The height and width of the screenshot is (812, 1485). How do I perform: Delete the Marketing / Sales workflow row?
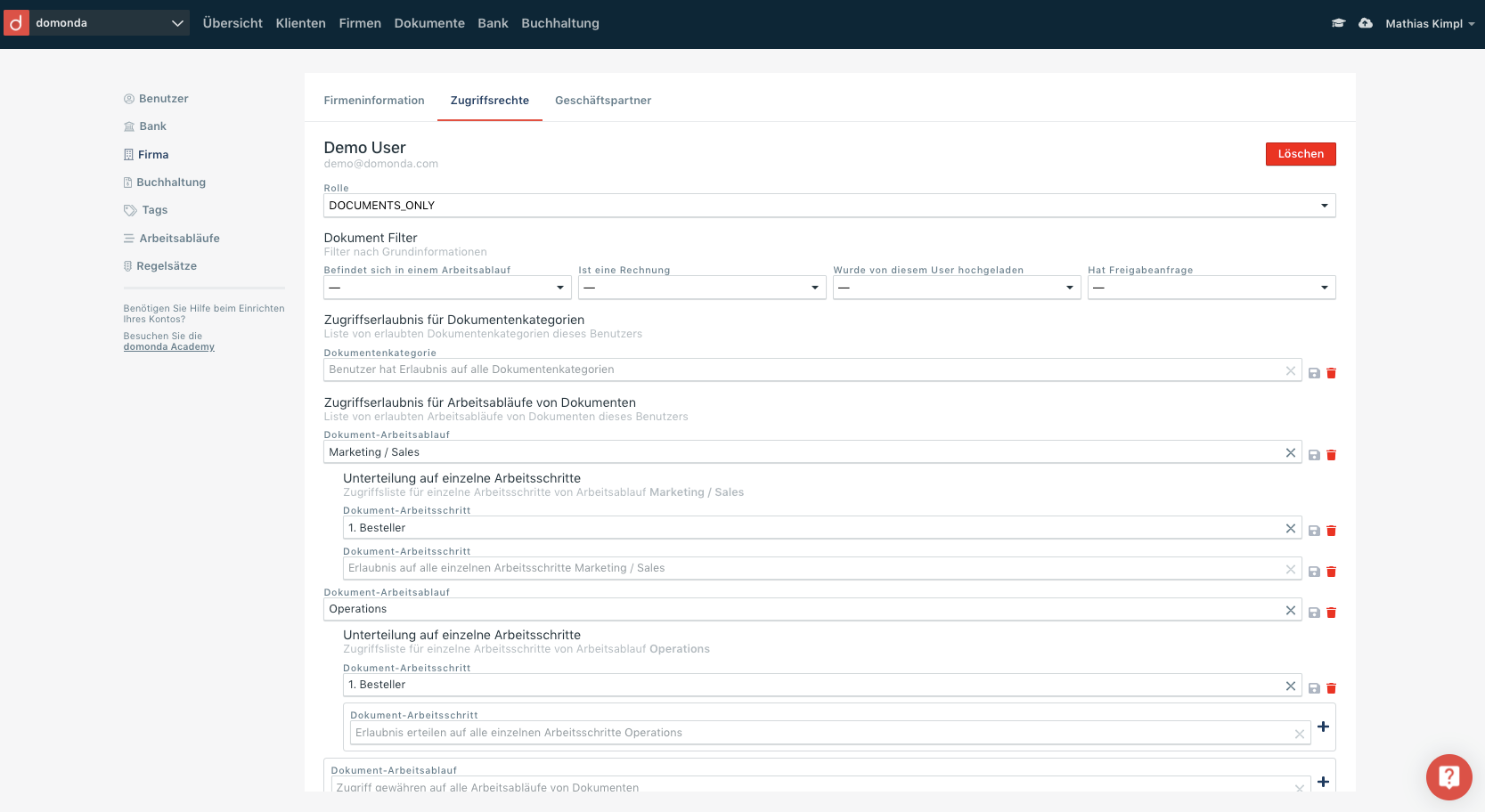[x=1331, y=455]
